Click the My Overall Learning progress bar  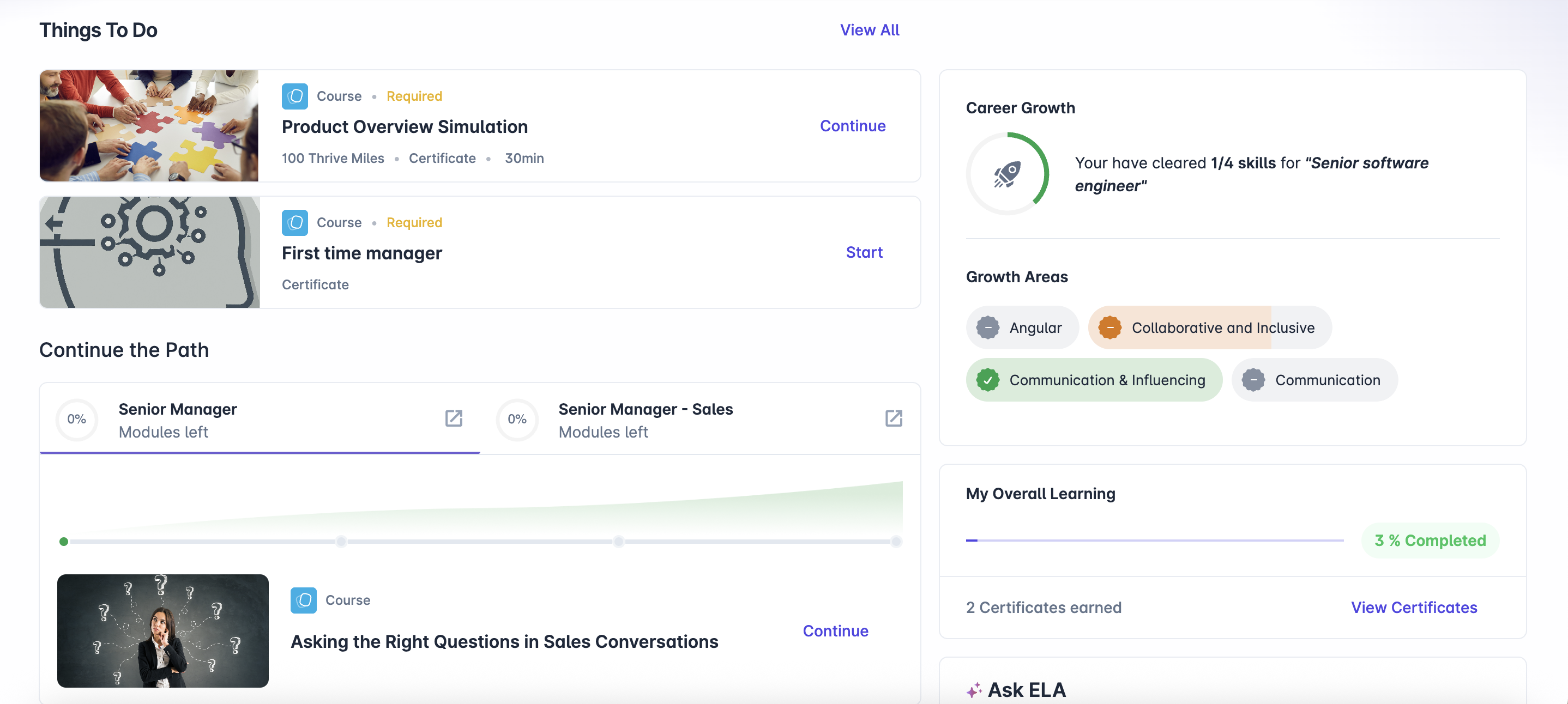[1154, 541]
